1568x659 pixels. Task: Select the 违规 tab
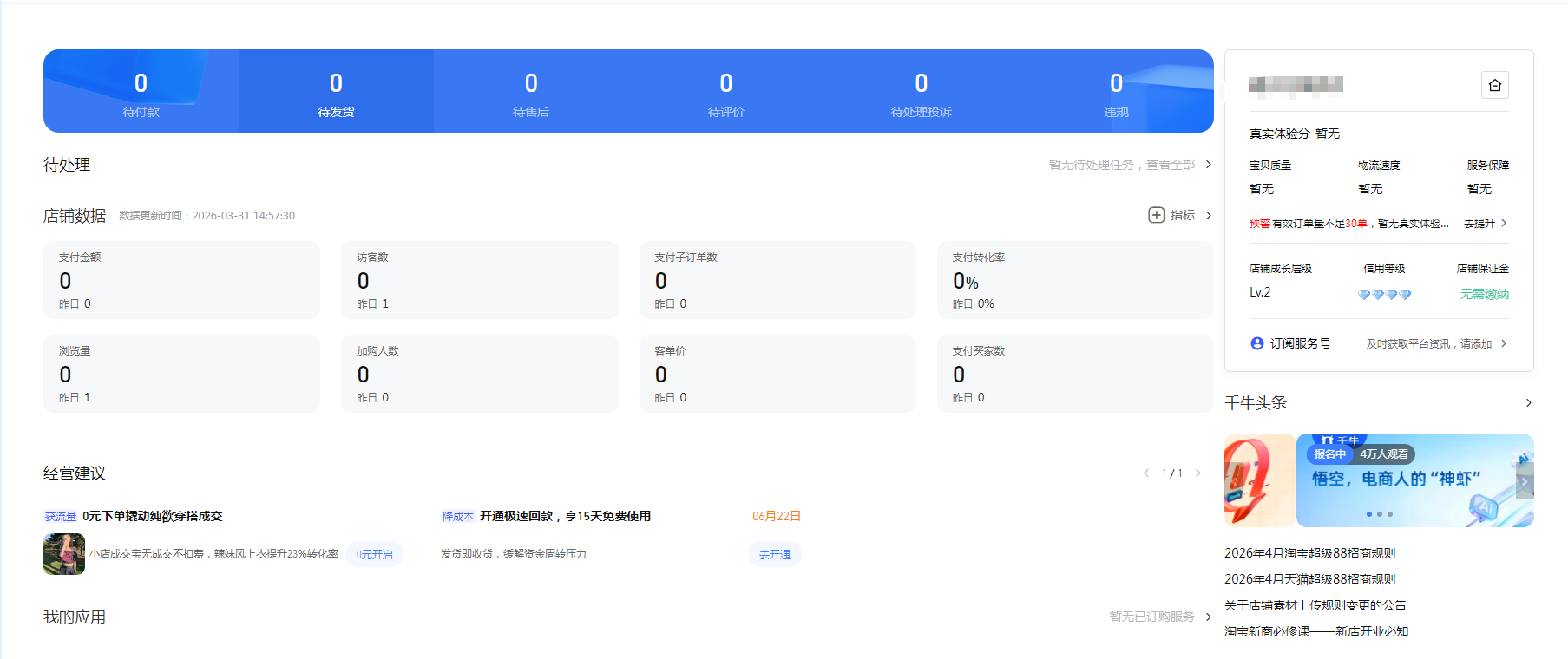1117,91
